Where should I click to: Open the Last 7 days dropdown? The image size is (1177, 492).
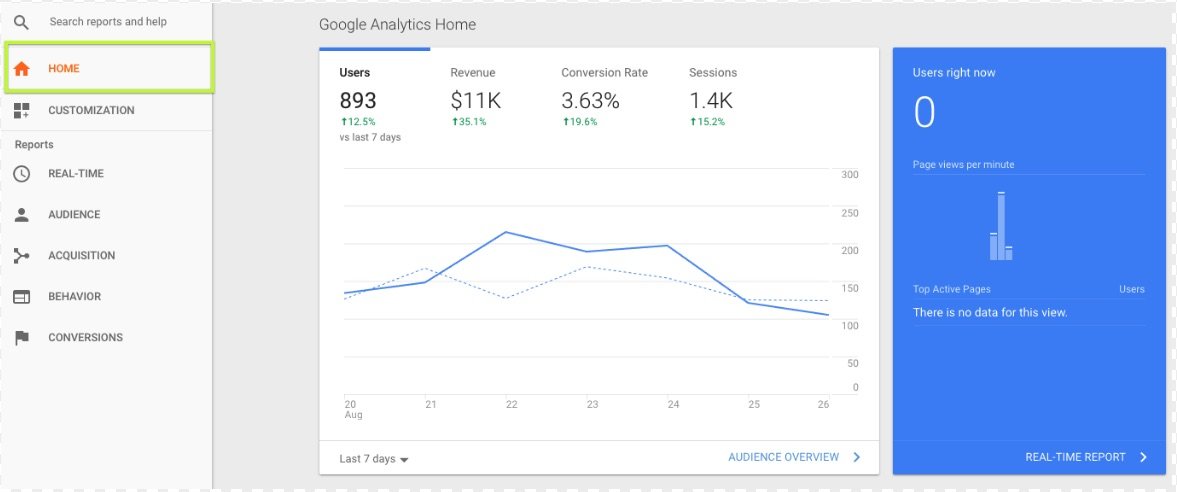point(374,459)
